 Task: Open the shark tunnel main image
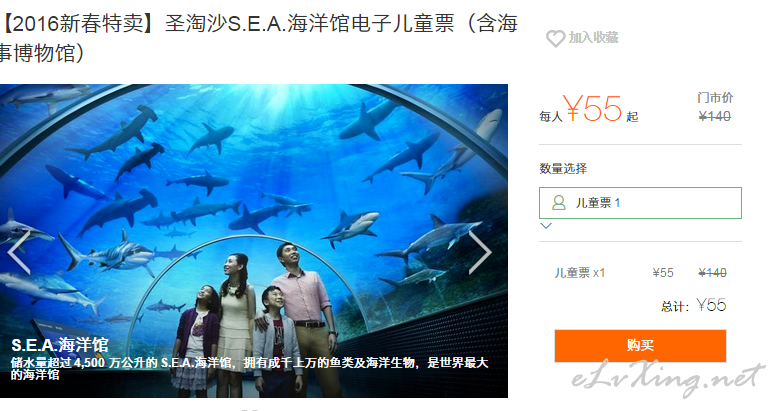pyautogui.click(x=254, y=241)
